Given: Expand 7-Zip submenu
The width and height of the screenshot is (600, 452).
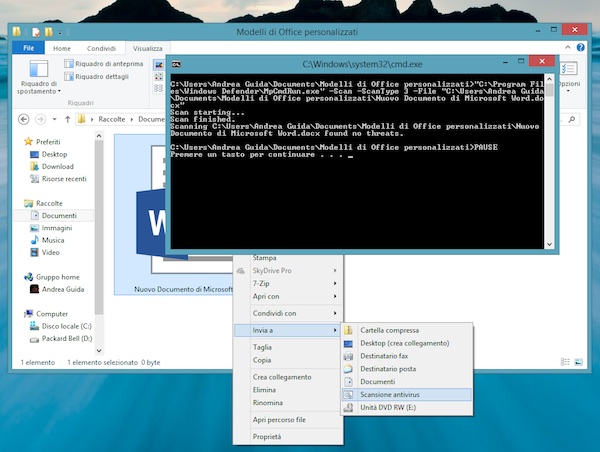Looking at the screenshot, I should [x=289, y=284].
